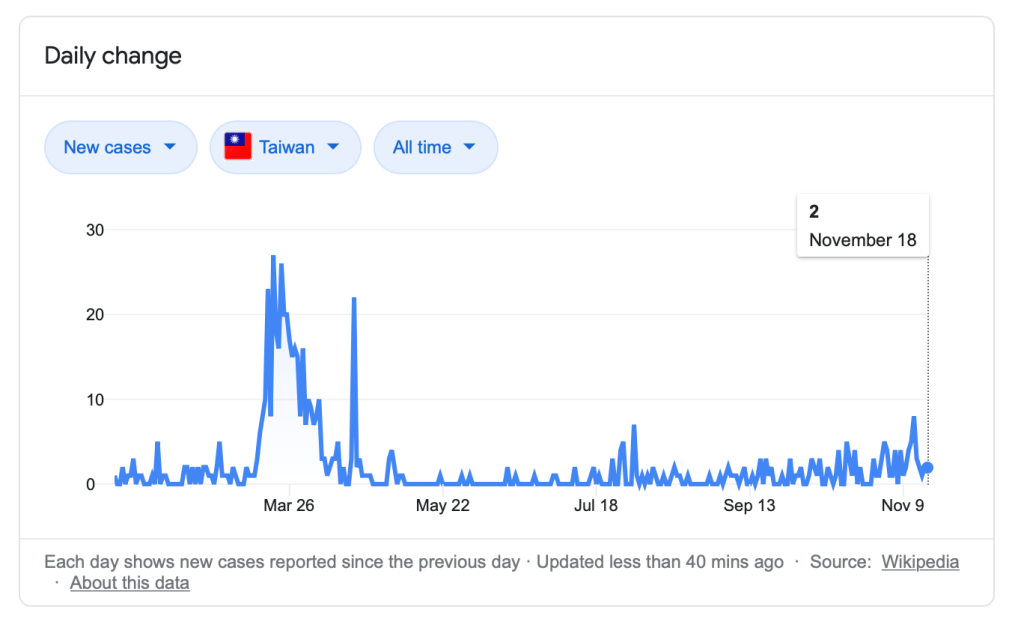This screenshot has width=1024, height=633.
Task: Click the Taiwan flag icon
Action: (x=237, y=147)
